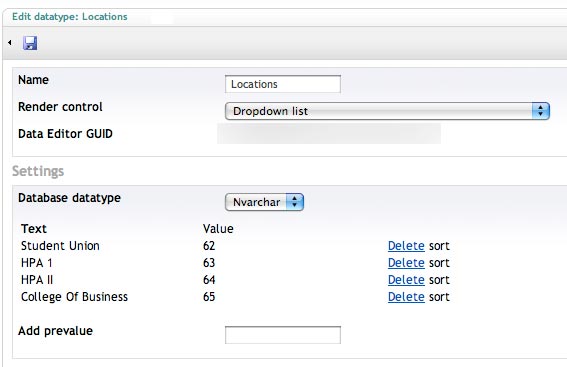Delete the HPA II prevalue
The image size is (567, 367).
tap(406, 280)
